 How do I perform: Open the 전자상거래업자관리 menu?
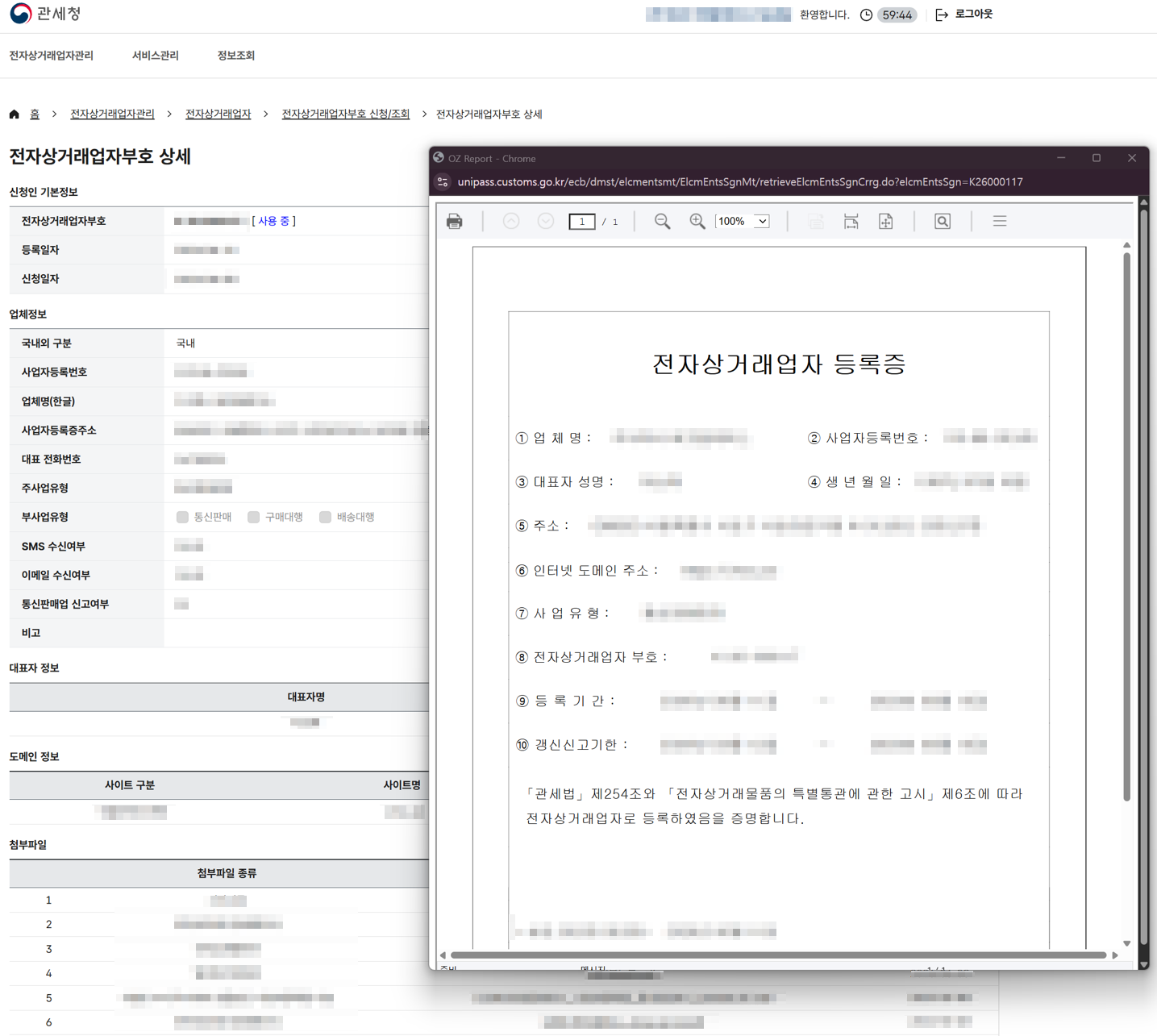click(x=52, y=56)
